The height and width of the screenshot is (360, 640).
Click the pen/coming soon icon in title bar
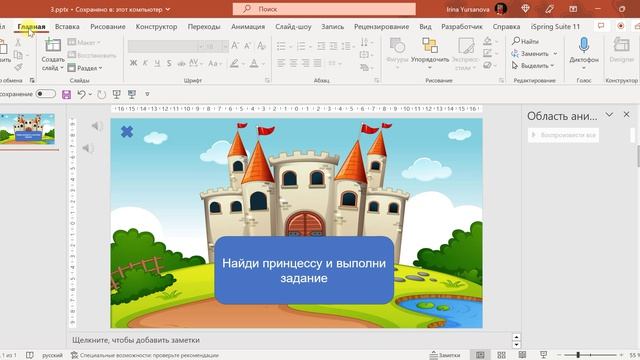[x=549, y=9]
